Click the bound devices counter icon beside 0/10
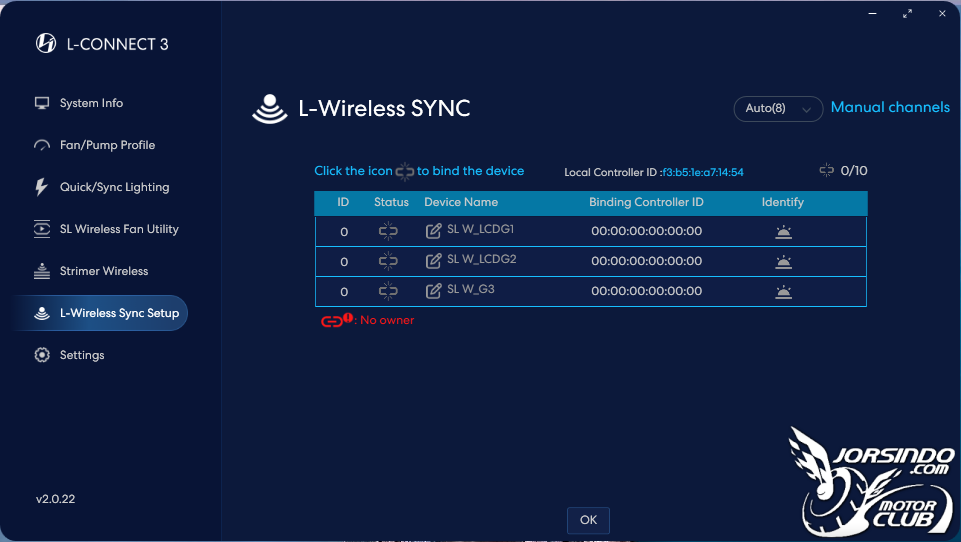Viewport: 961px width, 542px height. (x=827, y=170)
